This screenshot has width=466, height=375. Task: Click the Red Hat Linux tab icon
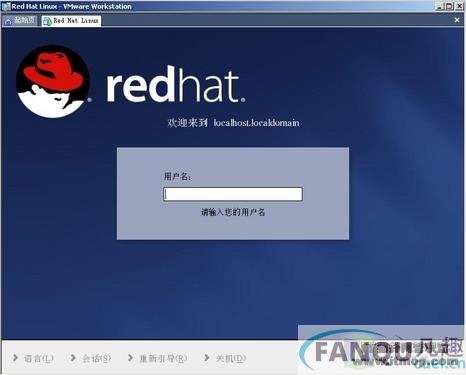pyautogui.click(x=47, y=21)
